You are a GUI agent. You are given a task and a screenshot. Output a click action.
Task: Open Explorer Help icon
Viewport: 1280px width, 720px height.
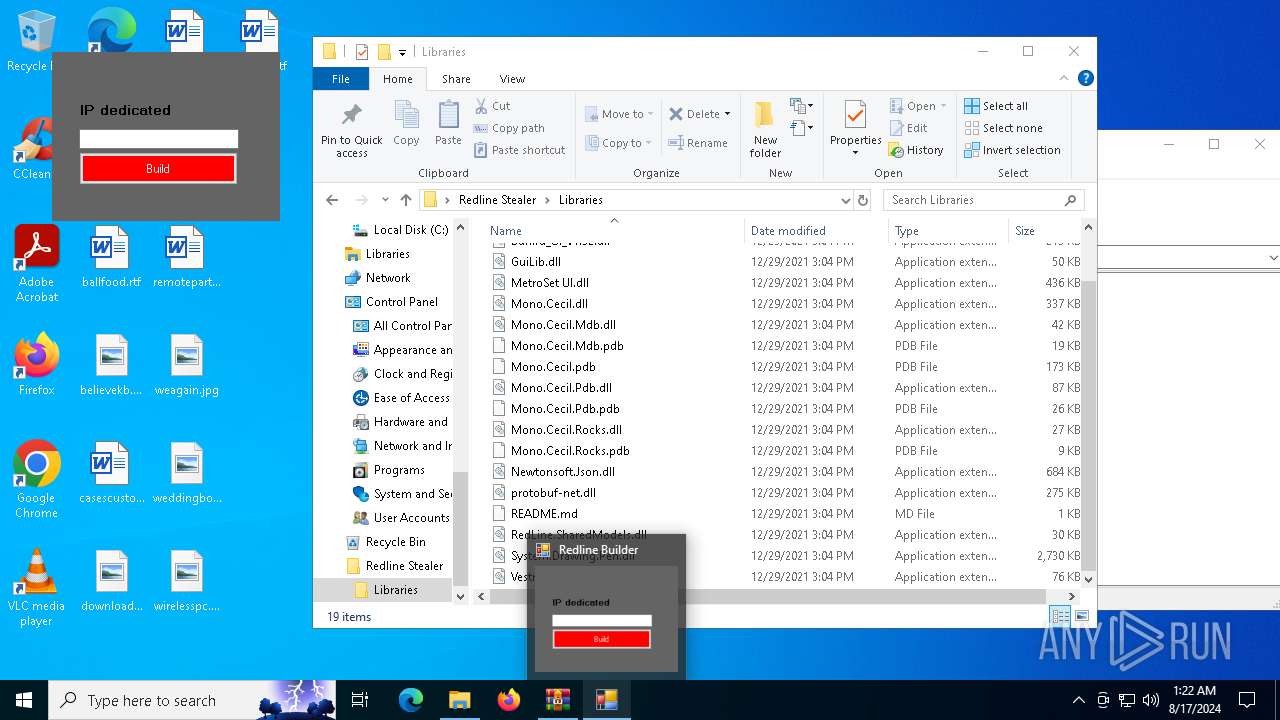click(1086, 78)
